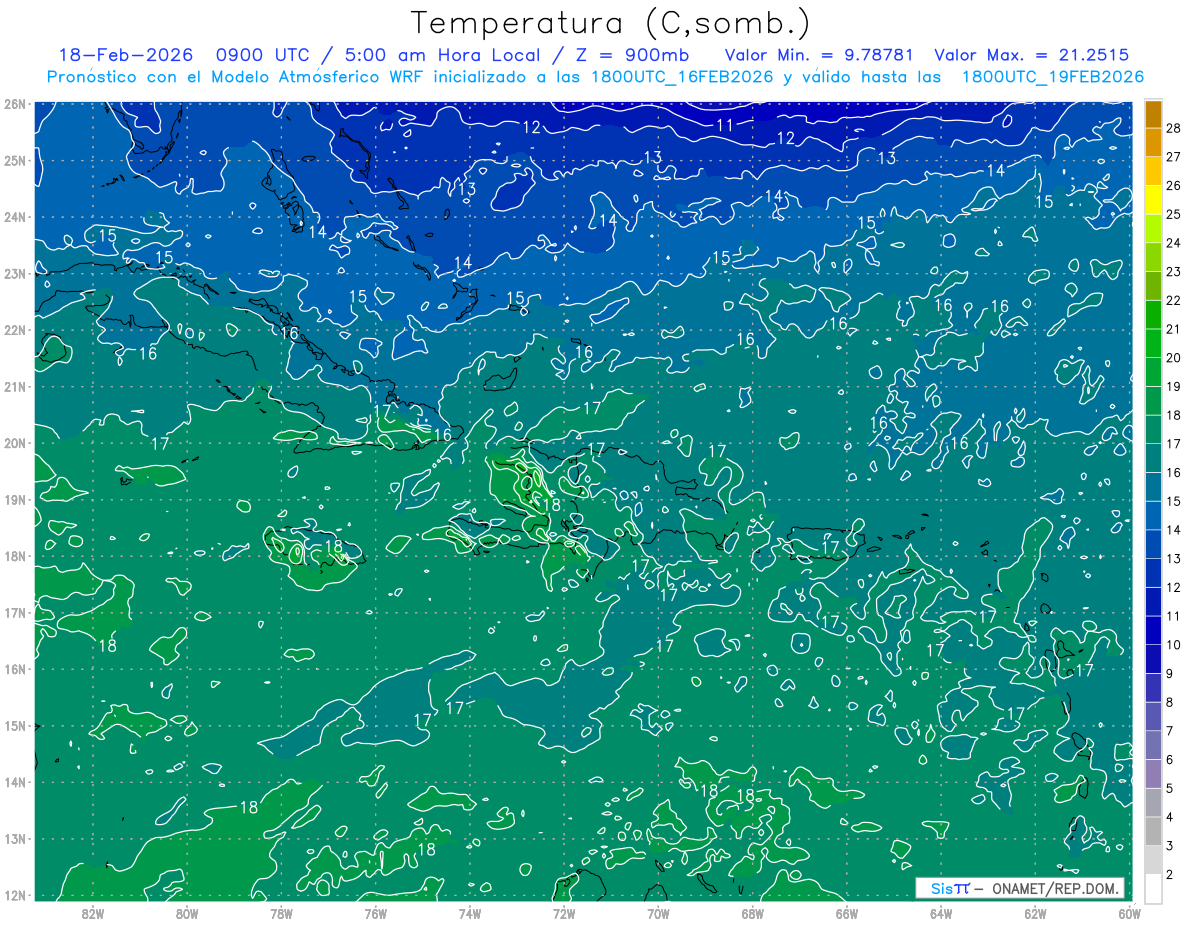Click the 'Sis' logo text beside ONAMET
This screenshot has width=1200, height=927.
(x=941, y=888)
